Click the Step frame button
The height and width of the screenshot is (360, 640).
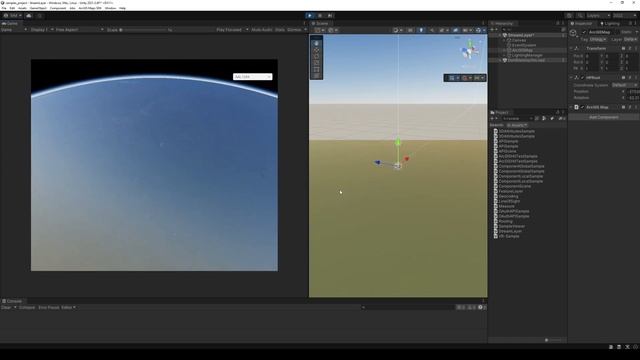330,16
